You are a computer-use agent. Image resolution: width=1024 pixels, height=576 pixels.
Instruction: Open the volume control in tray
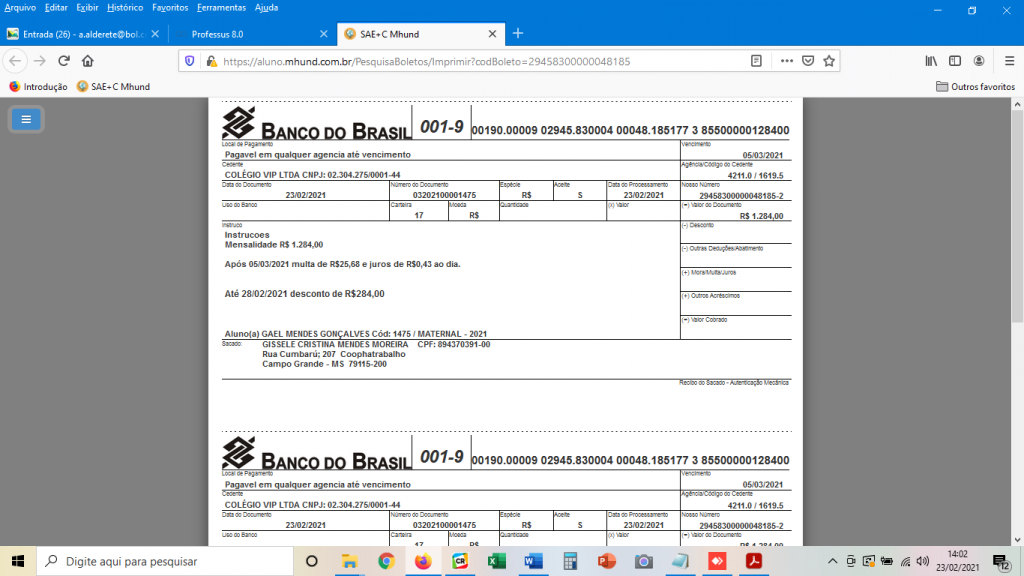[x=923, y=561]
